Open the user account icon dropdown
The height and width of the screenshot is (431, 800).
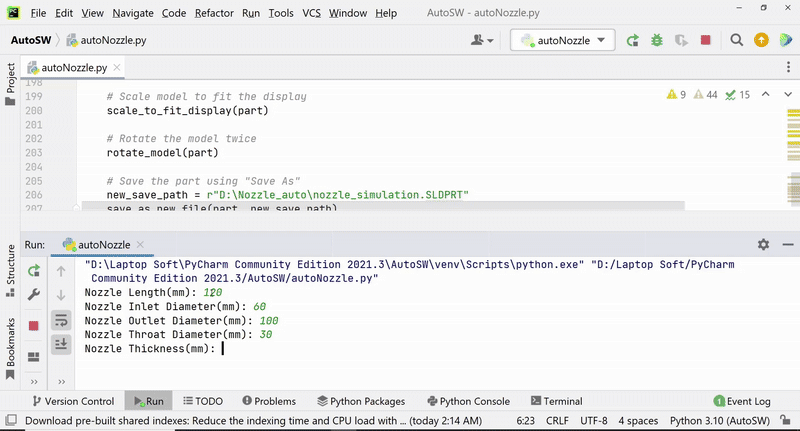tap(482, 40)
